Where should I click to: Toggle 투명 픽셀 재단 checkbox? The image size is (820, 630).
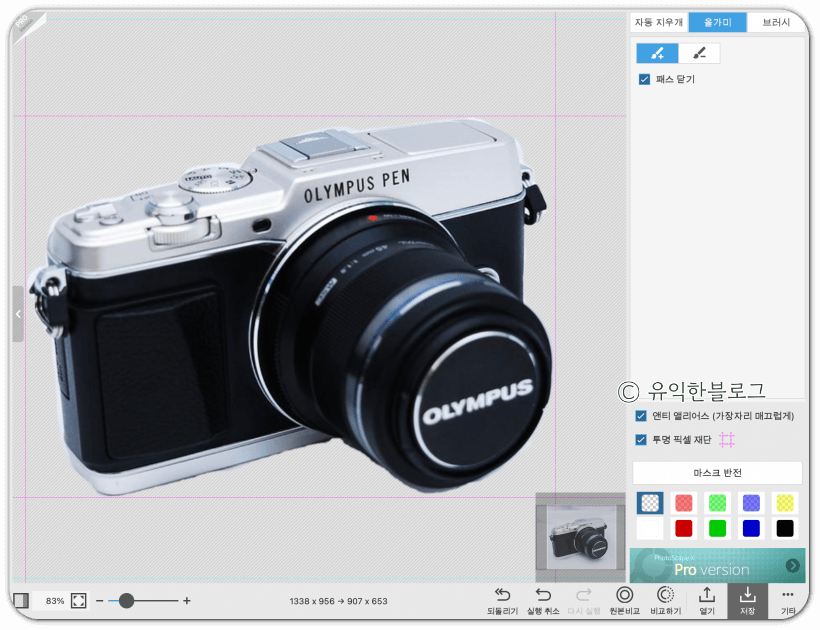click(x=641, y=439)
